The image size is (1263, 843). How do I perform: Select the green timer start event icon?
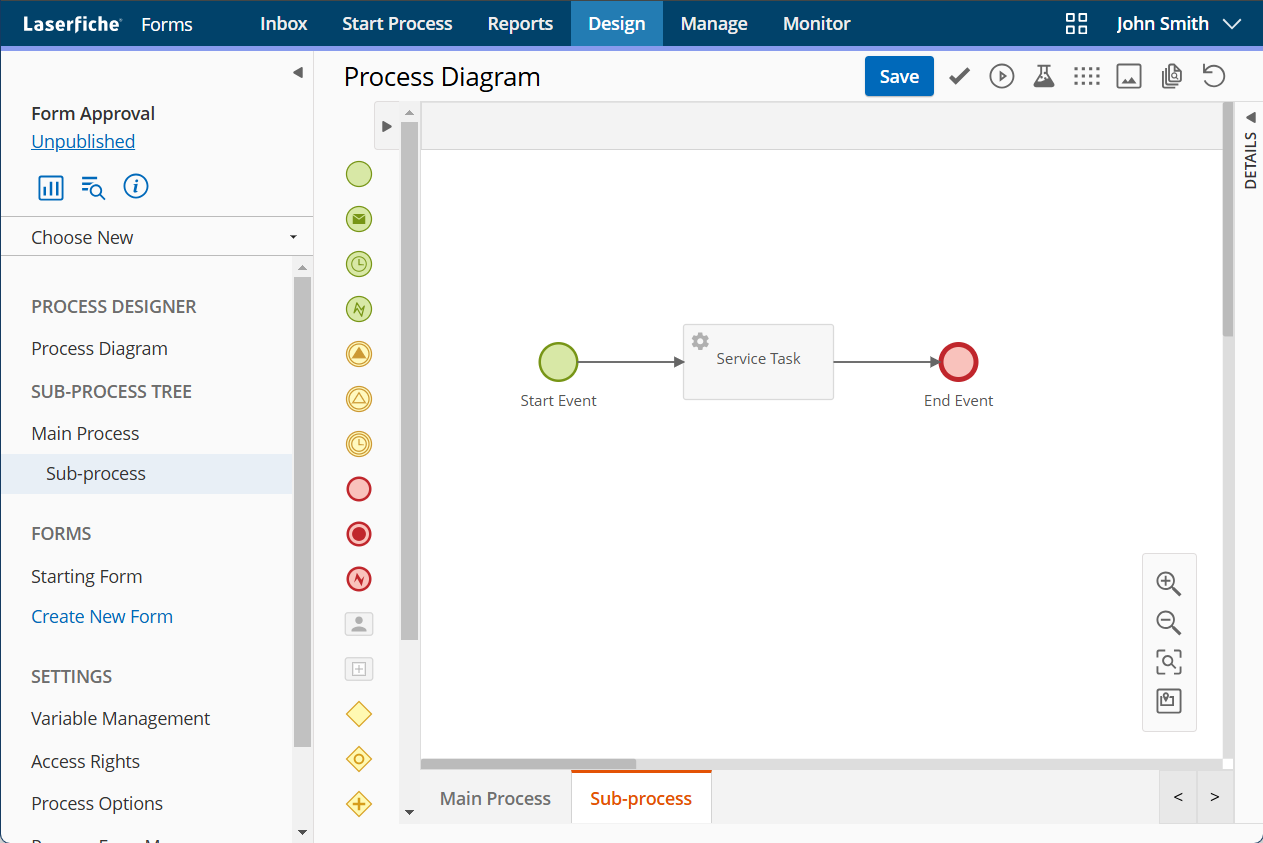tap(358, 264)
